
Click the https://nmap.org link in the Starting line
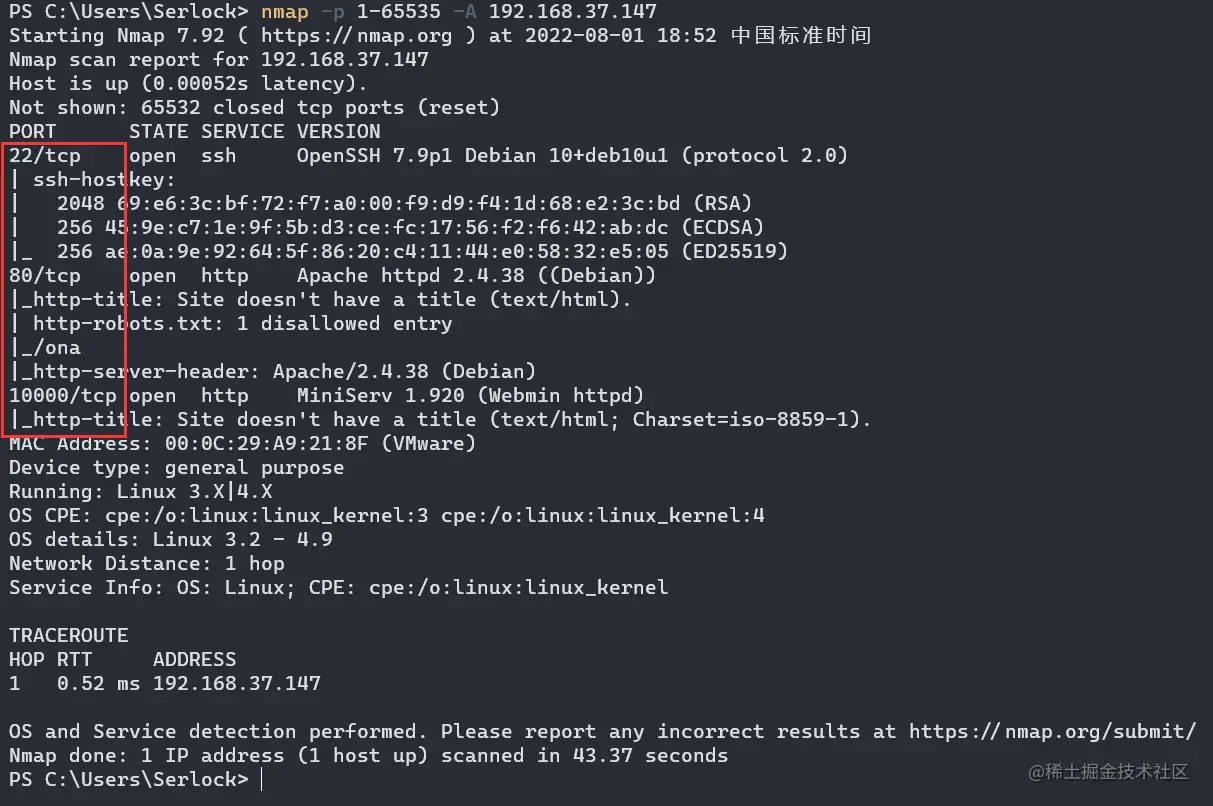[369, 36]
